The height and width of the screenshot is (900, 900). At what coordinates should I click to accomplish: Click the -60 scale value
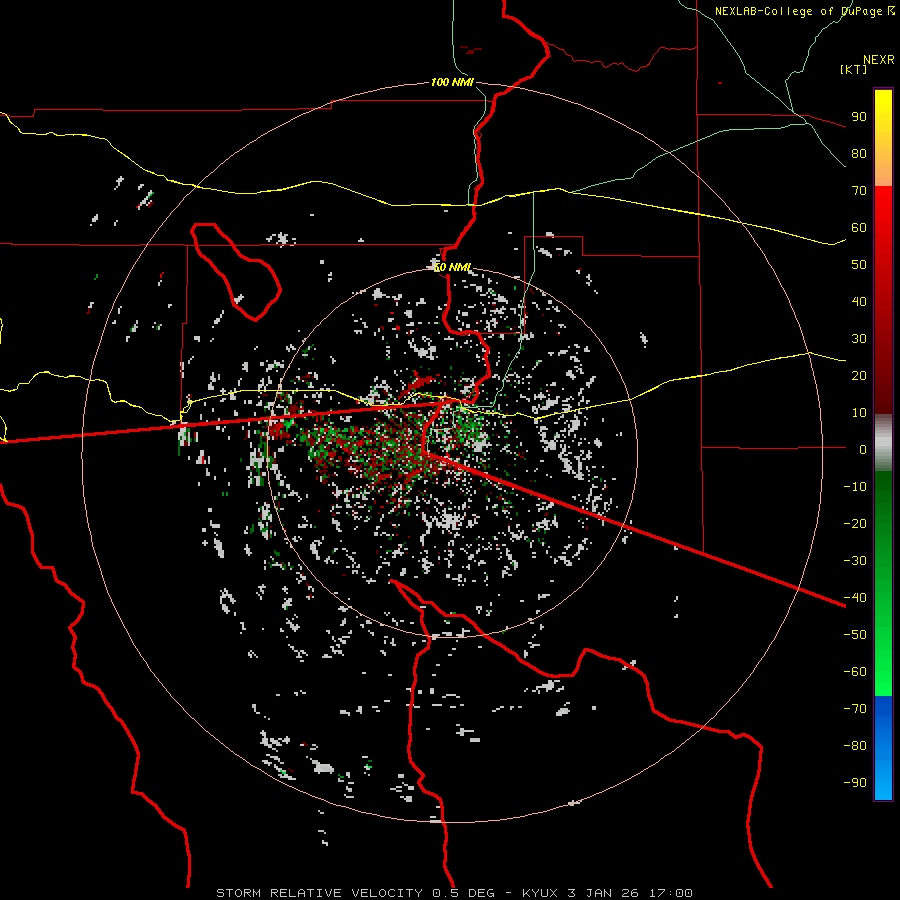click(855, 672)
